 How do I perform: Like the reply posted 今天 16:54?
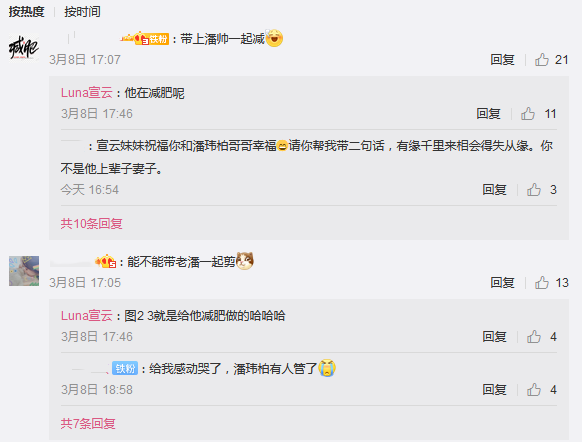(x=534, y=190)
